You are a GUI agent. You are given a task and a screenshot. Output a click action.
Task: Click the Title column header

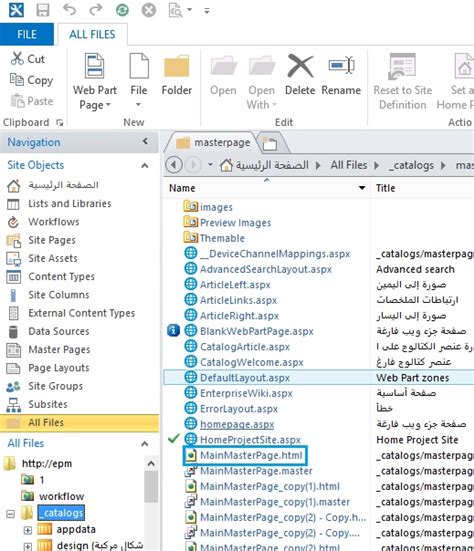(x=385, y=188)
